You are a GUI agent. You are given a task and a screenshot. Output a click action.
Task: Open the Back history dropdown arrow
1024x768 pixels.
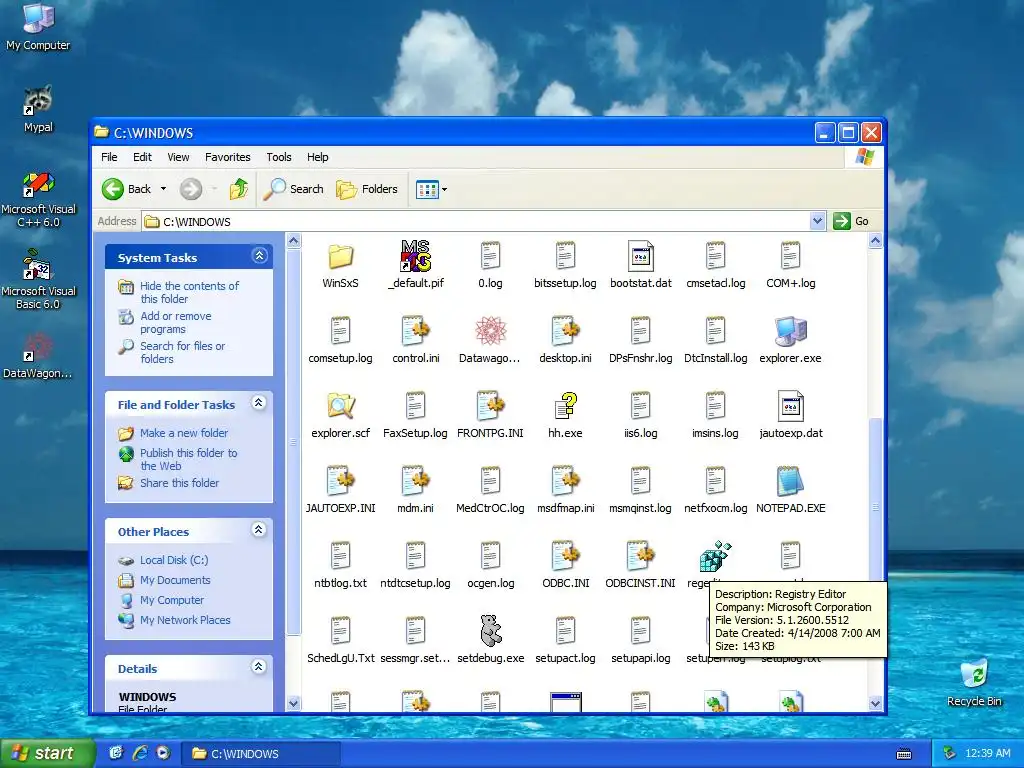(x=163, y=189)
